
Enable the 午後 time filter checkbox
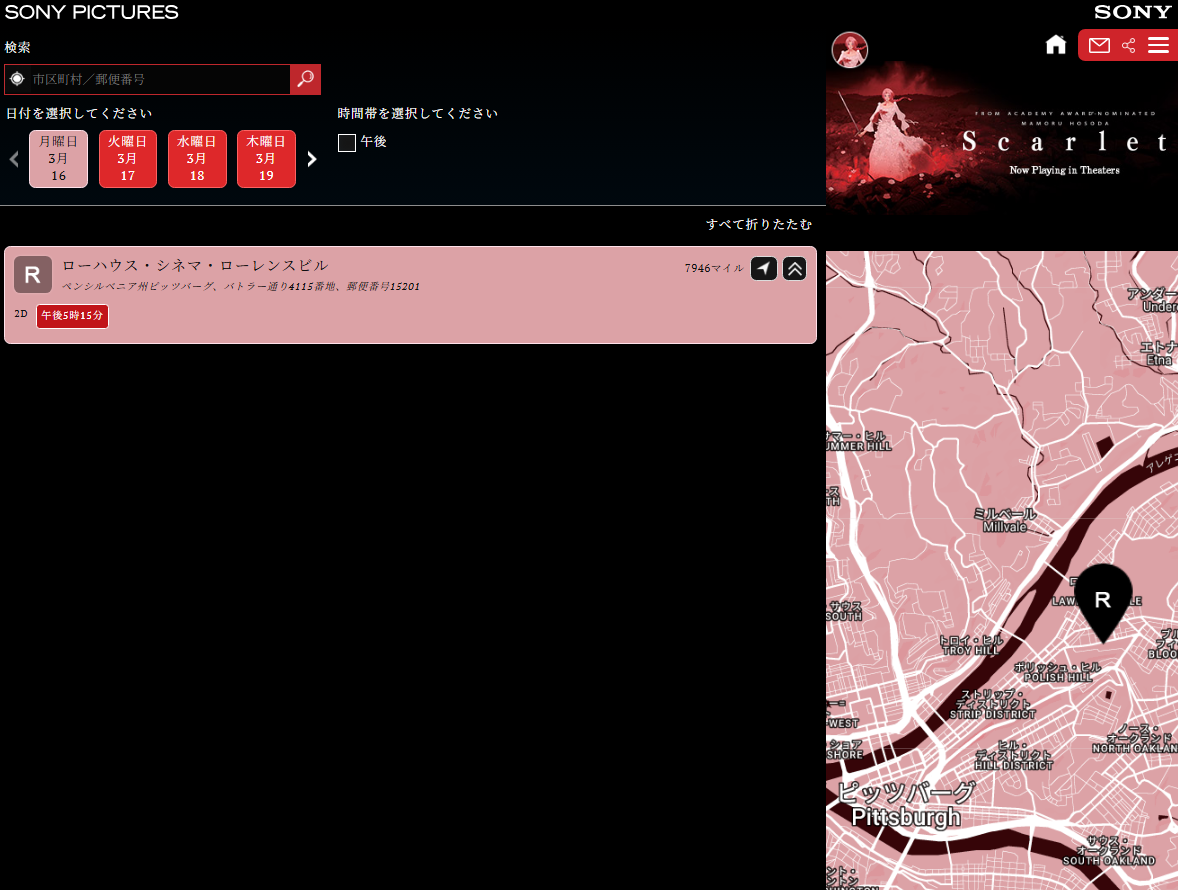pyautogui.click(x=347, y=143)
